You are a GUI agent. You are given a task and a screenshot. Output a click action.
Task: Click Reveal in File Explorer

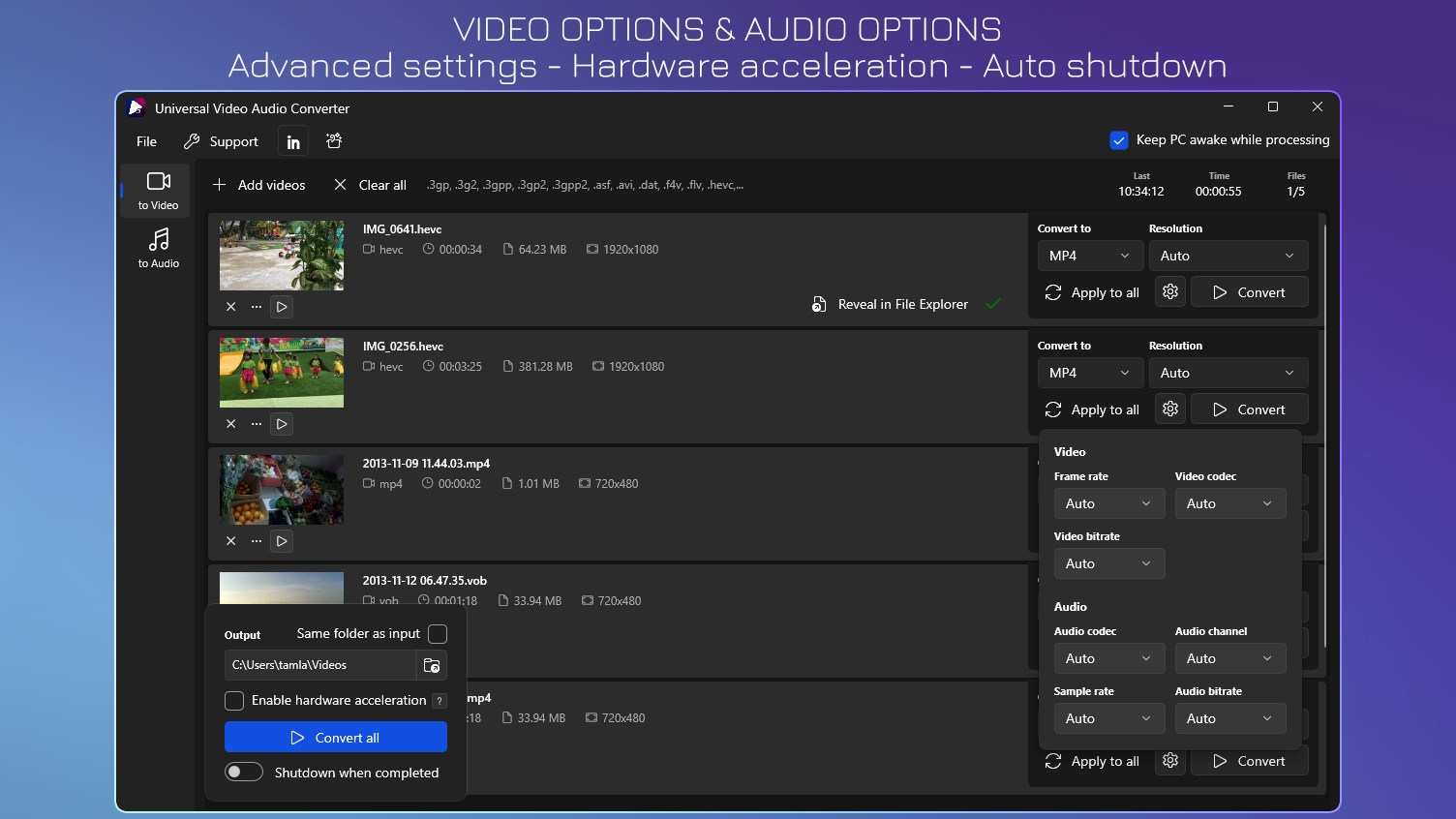[x=890, y=304]
